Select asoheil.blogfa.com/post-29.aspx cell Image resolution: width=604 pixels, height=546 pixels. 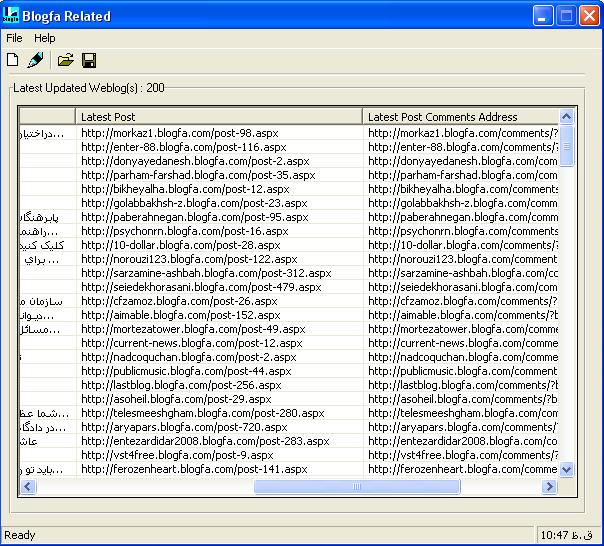point(219,399)
